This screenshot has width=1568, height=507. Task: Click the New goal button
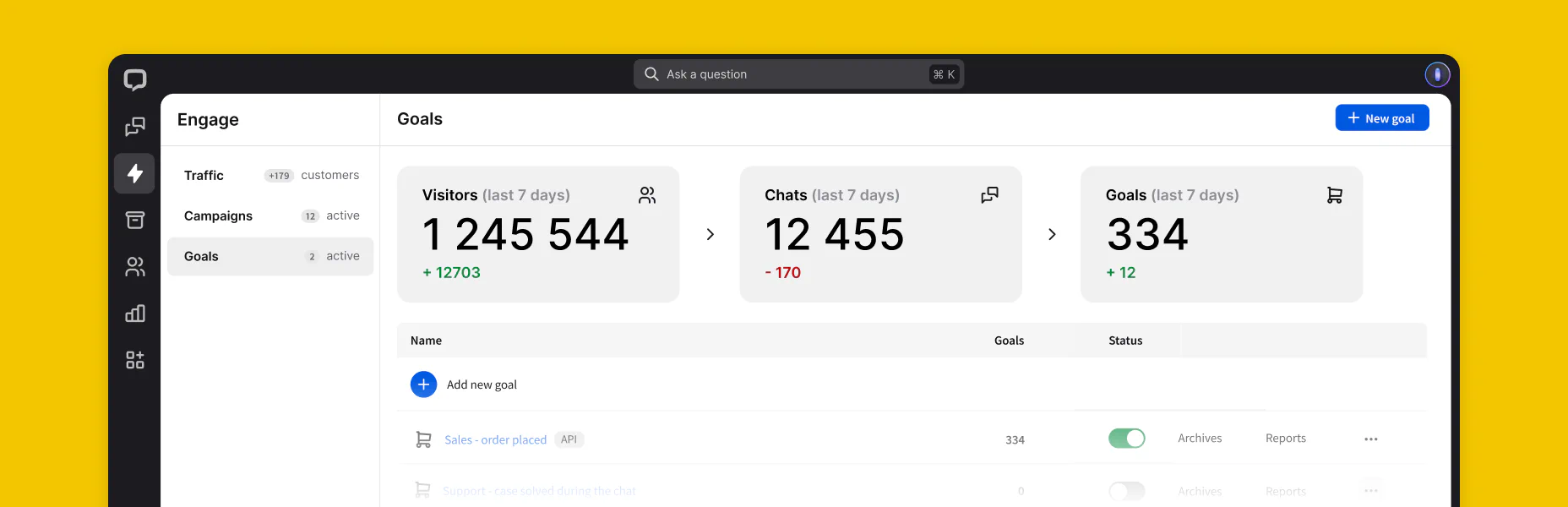click(1381, 118)
